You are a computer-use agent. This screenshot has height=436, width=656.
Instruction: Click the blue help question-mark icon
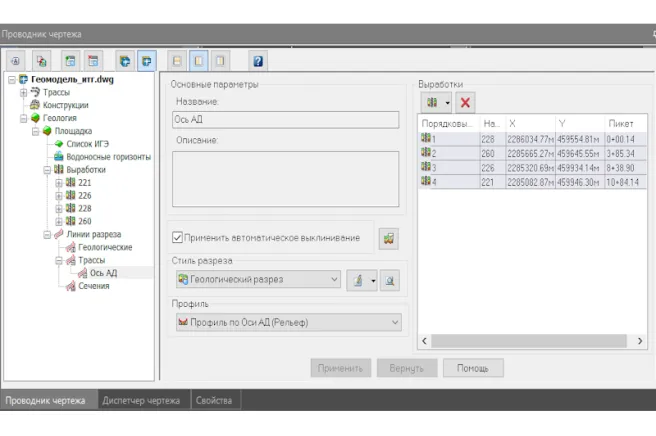(258, 61)
